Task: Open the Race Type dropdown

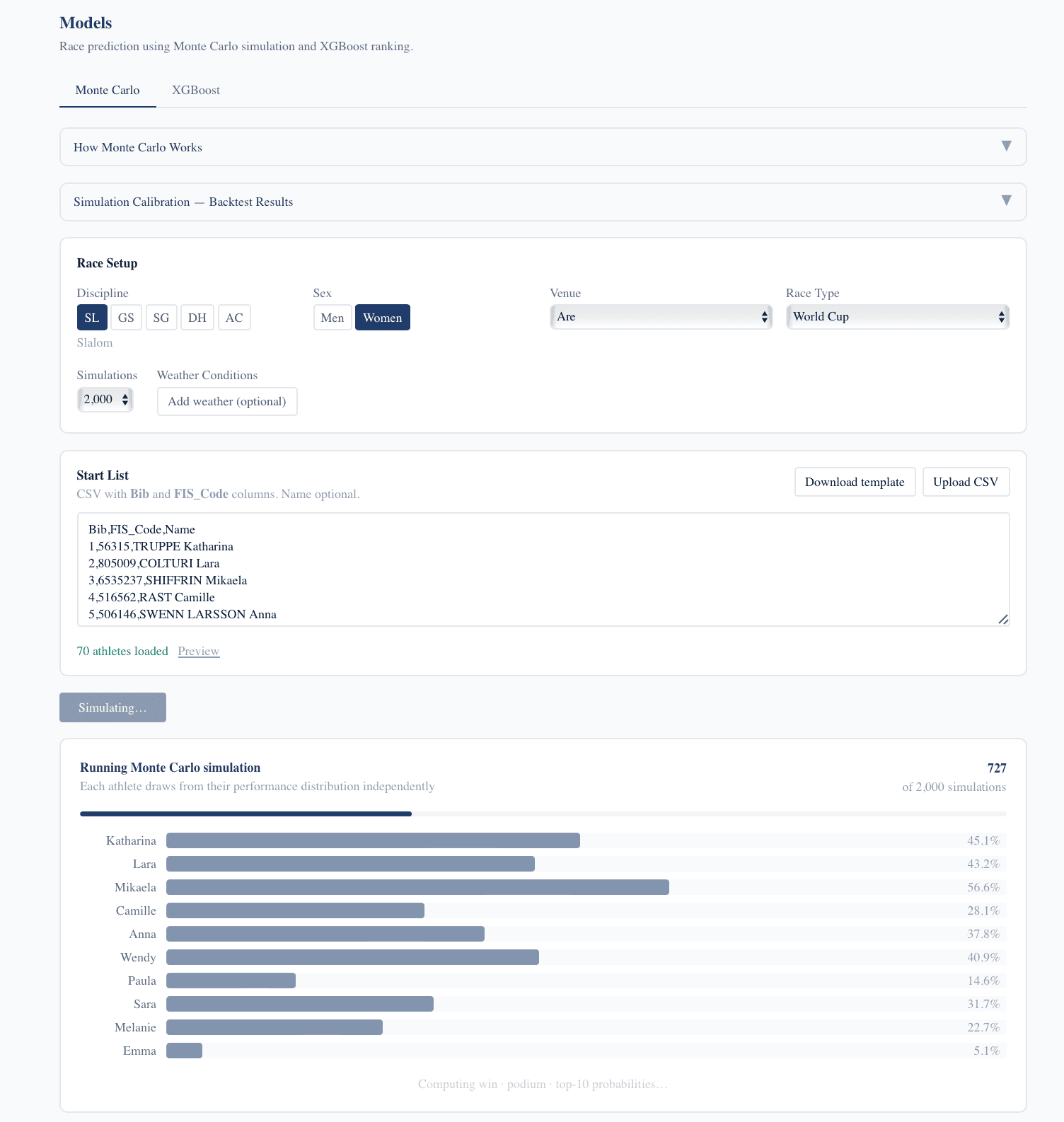Action: point(897,317)
